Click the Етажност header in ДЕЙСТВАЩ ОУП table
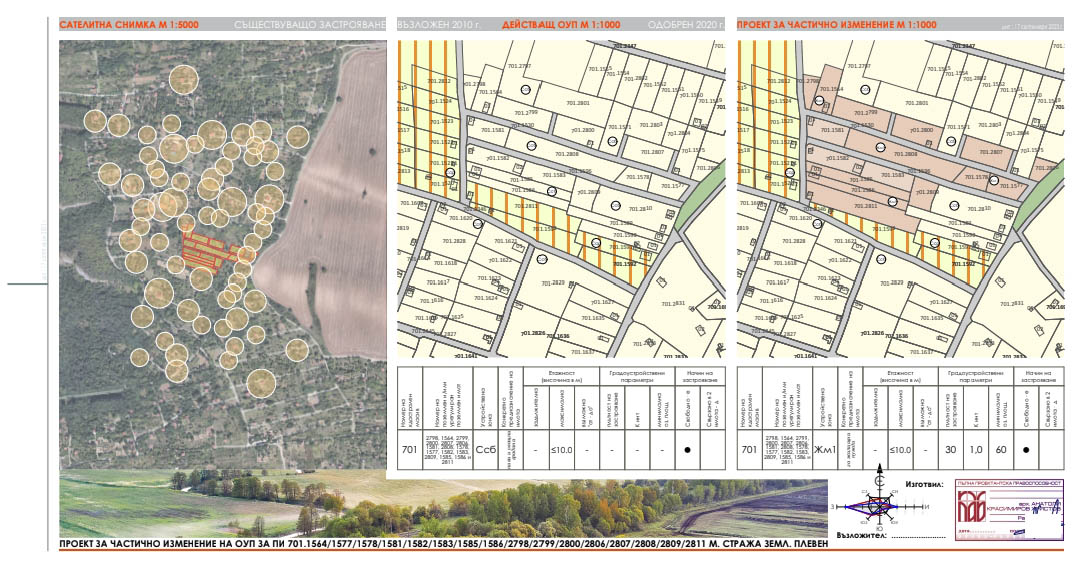This screenshot has height=567, width=1080. pos(561,376)
